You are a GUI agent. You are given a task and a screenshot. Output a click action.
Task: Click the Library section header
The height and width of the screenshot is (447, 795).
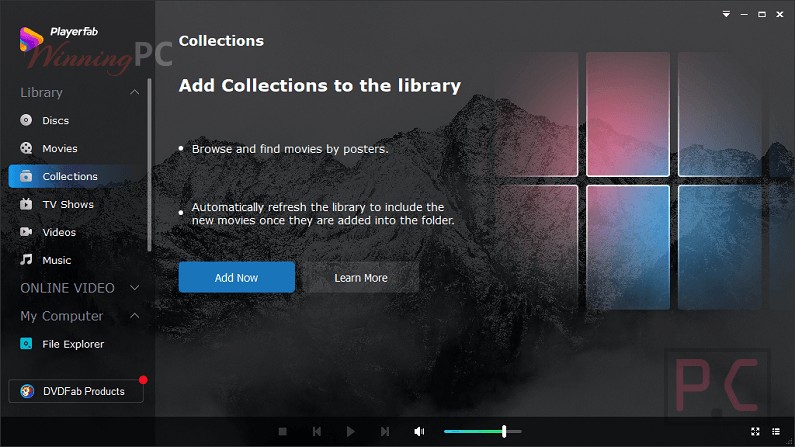coord(42,93)
